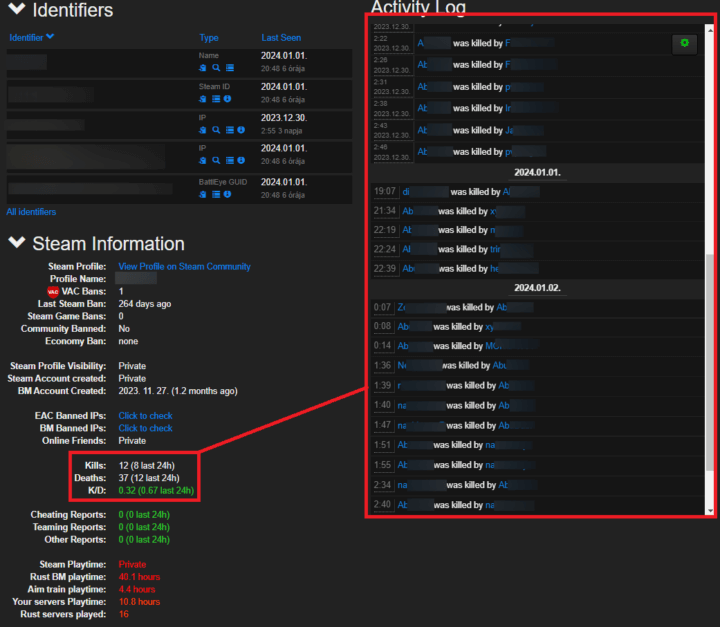Click the Aim train playtime 4.4 hours

click(137, 589)
